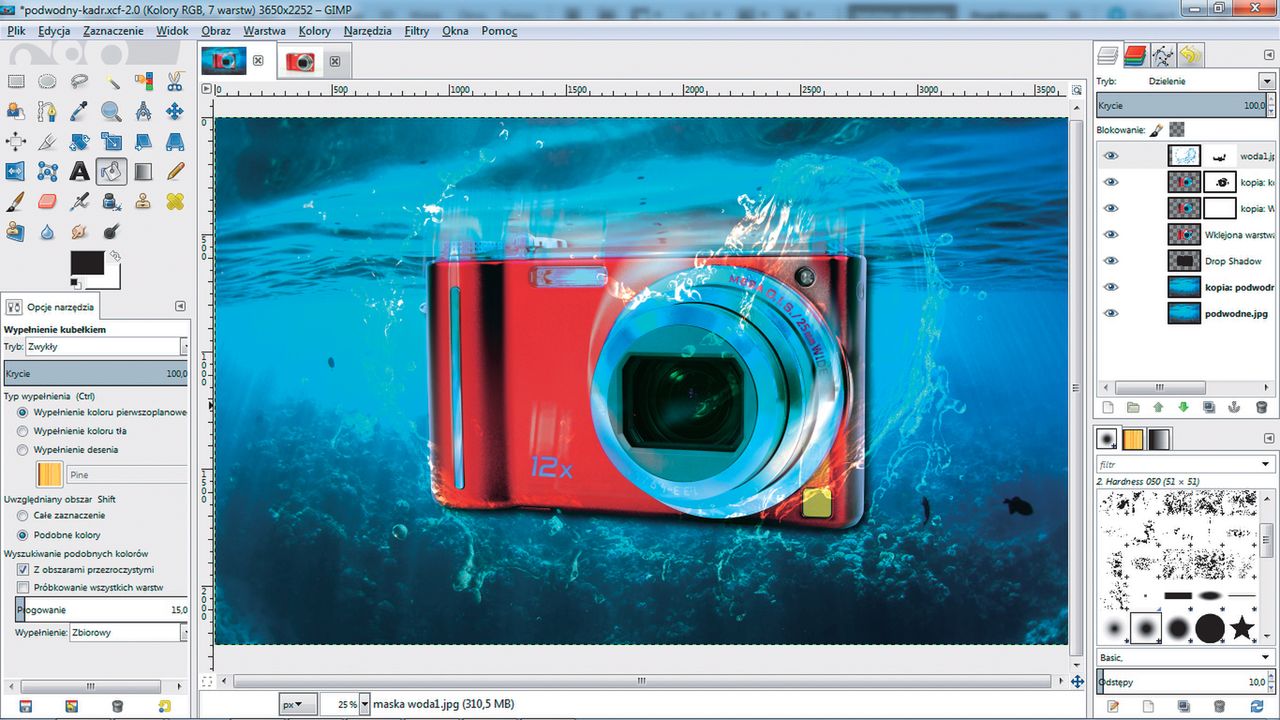Click the duplicate layer icon

click(x=1209, y=407)
